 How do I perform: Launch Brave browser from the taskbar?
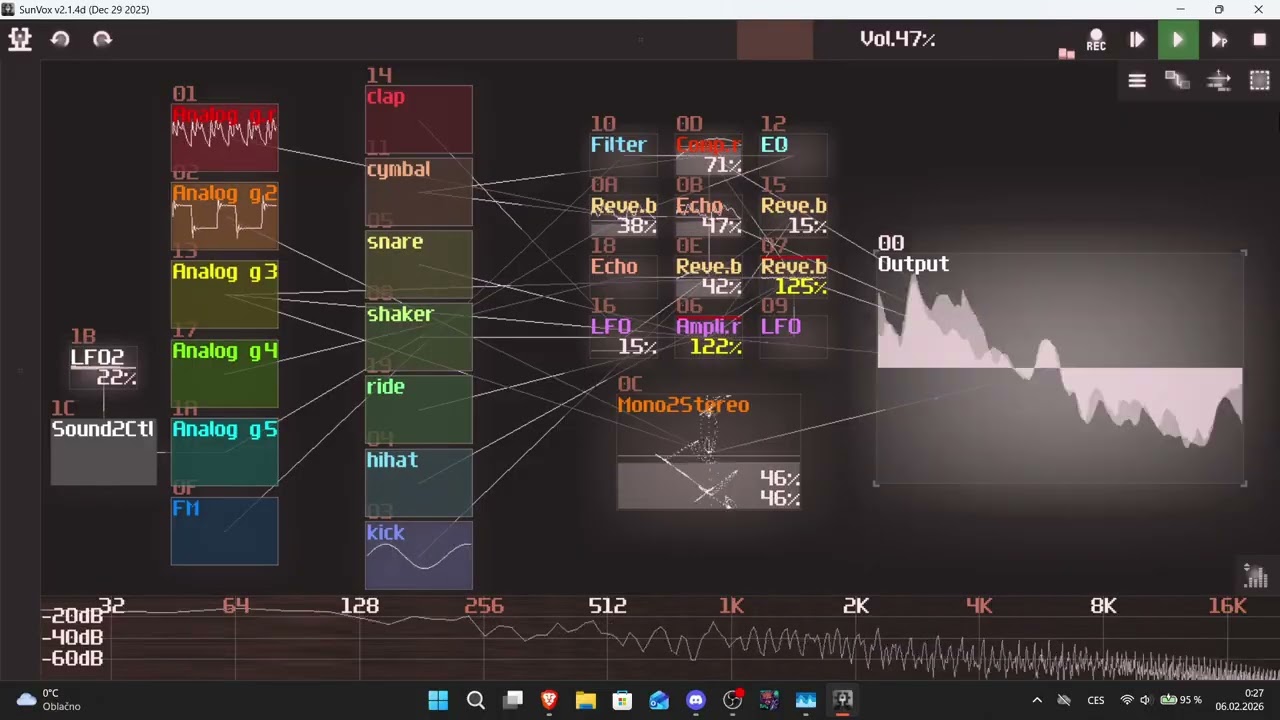[x=549, y=700]
